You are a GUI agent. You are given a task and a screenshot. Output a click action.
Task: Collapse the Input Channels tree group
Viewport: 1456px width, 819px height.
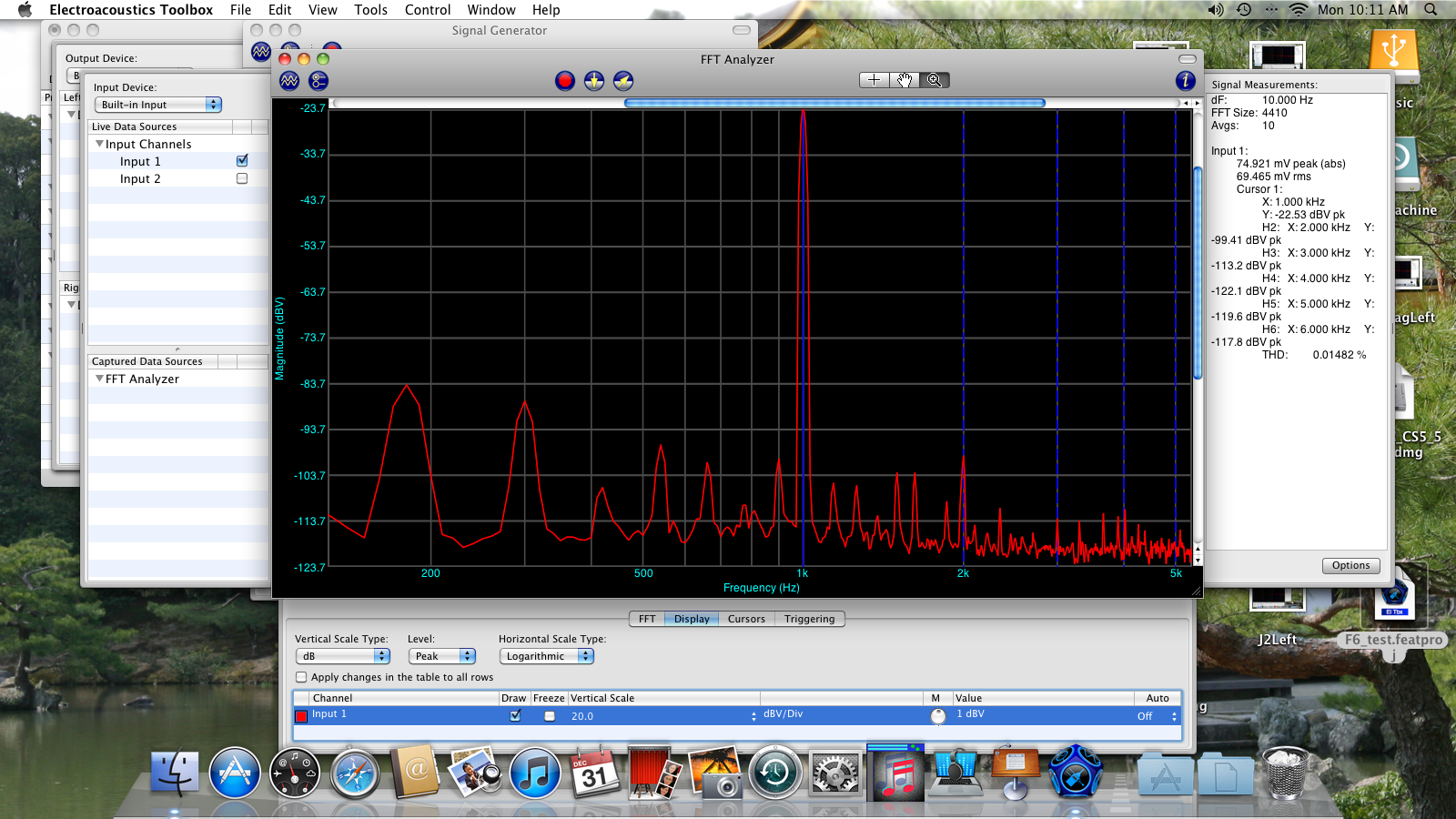(x=100, y=144)
